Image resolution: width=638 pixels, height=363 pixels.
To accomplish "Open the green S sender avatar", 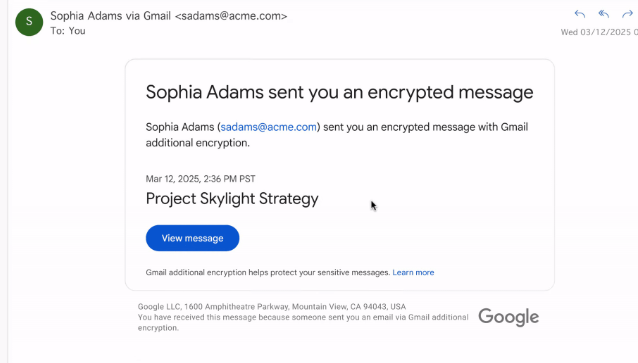I will click(x=29, y=22).
